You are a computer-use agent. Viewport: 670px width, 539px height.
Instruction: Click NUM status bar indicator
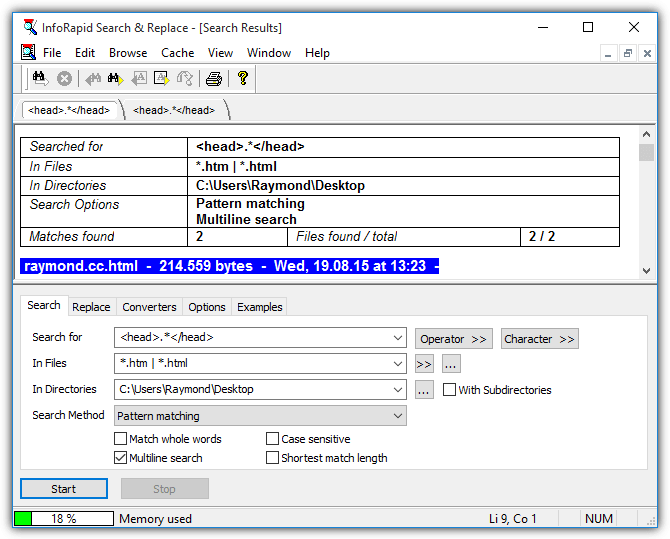tap(599, 518)
